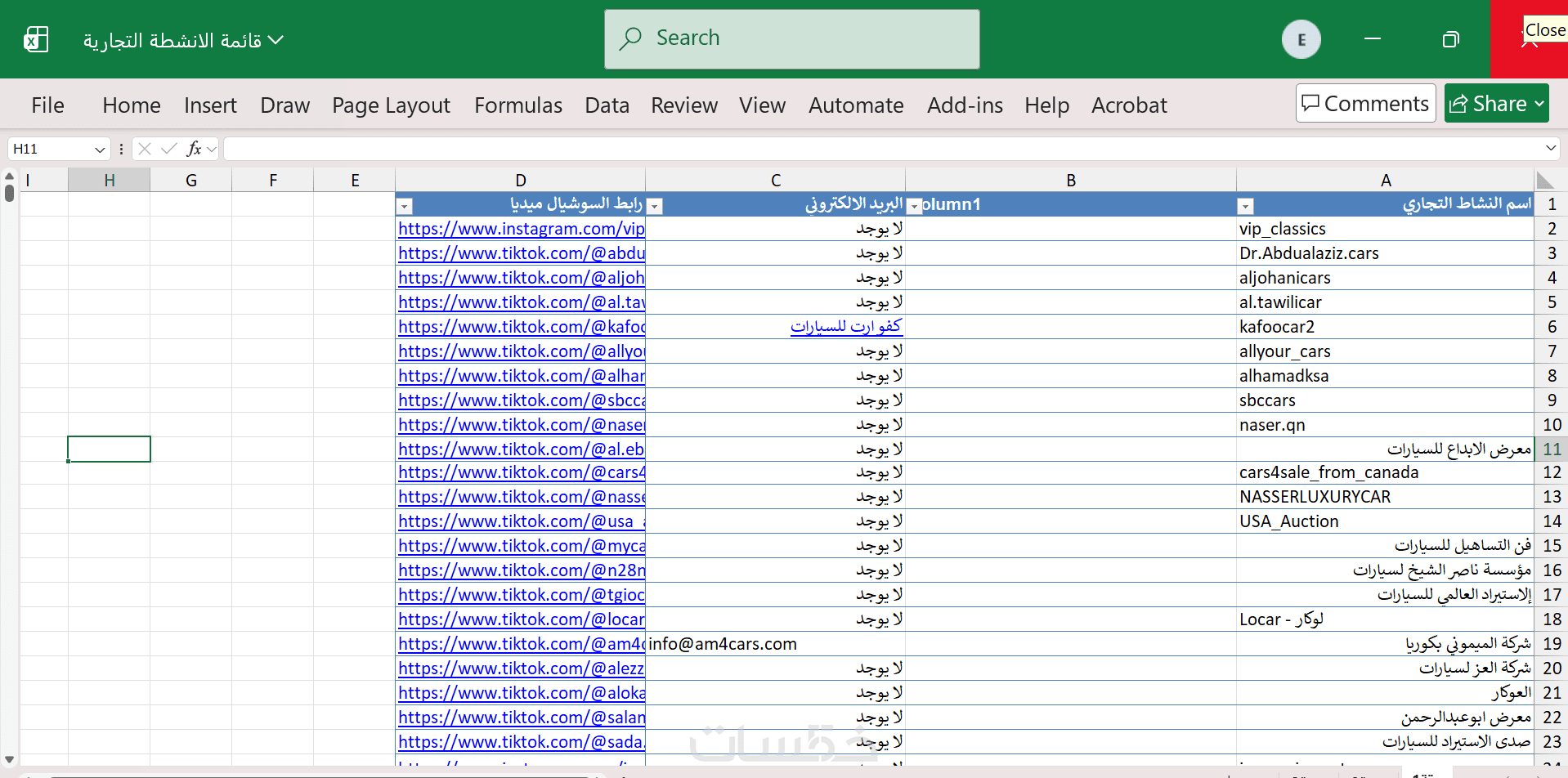Viewport: 1568px width, 778px height.
Task: Open the كفو ارت للسيارات email link
Action: (x=846, y=326)
